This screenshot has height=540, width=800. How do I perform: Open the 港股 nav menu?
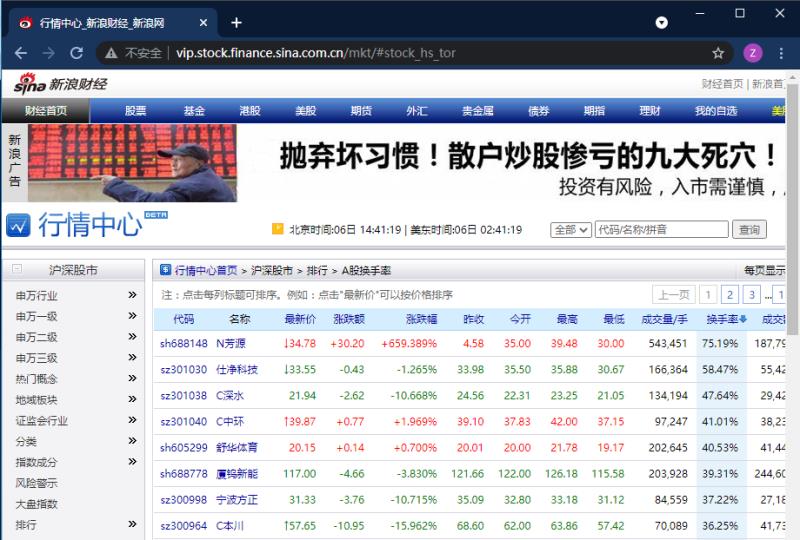[250, 111]
